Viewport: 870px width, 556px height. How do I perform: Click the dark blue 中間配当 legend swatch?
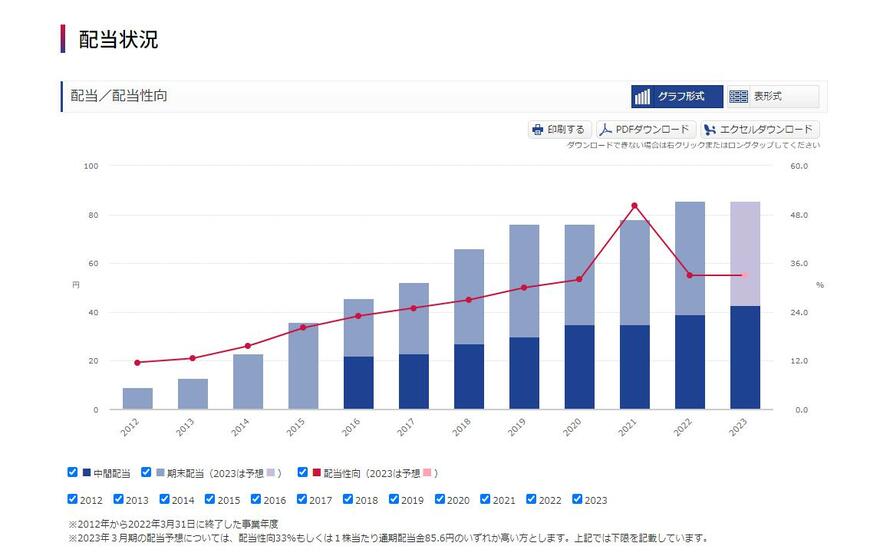tap(87, 473)
